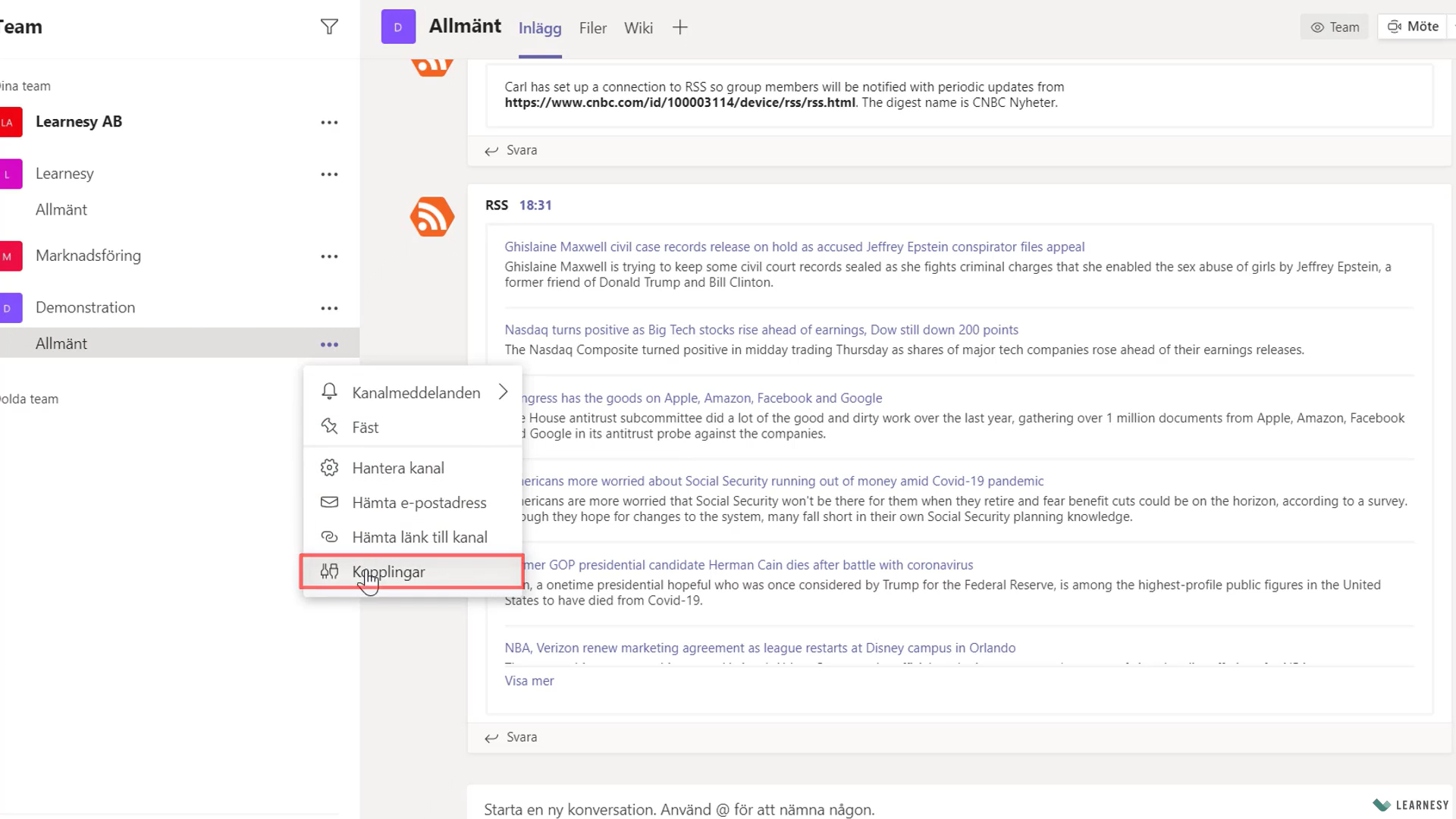Open the Ghislaine Maxwell article link
The image size is (1456, 819).
click(795, 246)
